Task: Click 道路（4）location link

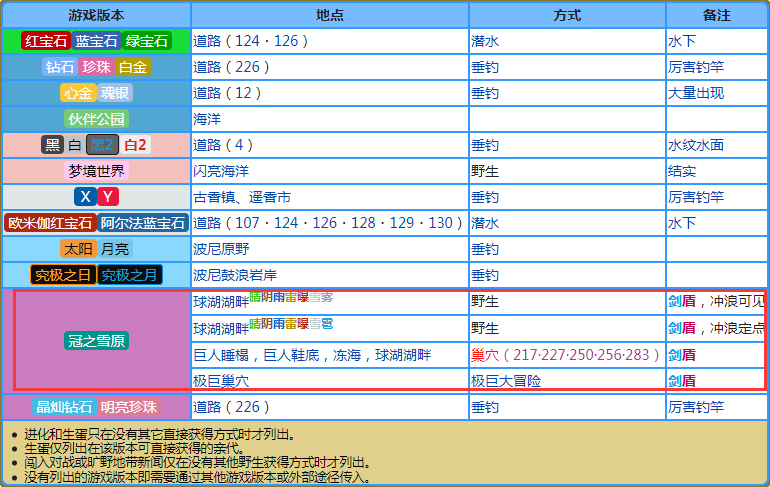Action: pyautogui.click(x=223, y=145)
